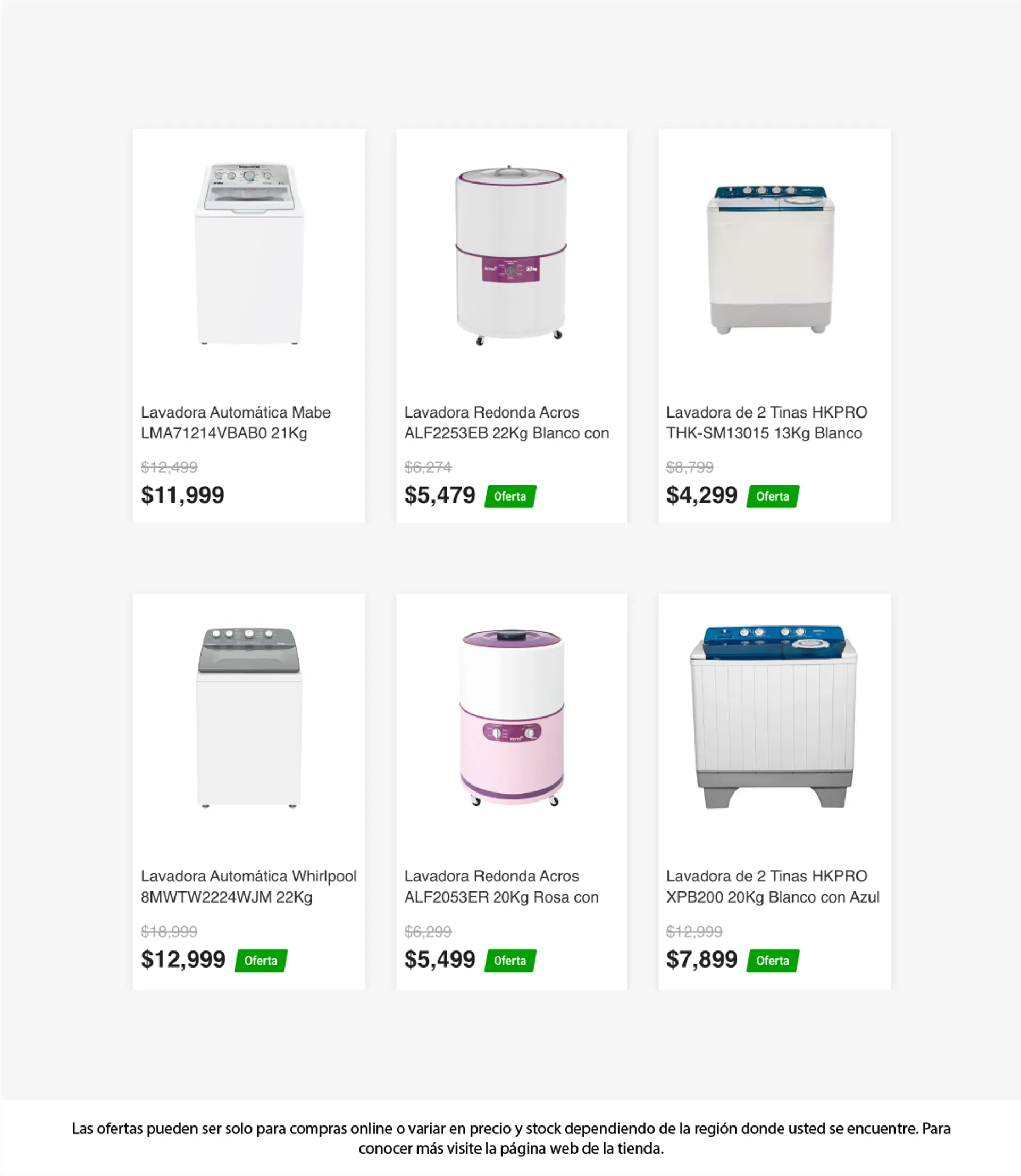Click the offers disclaimer text at bottom
The width and height of the screenshot is (1021, 1176).
click(511, 1138)
